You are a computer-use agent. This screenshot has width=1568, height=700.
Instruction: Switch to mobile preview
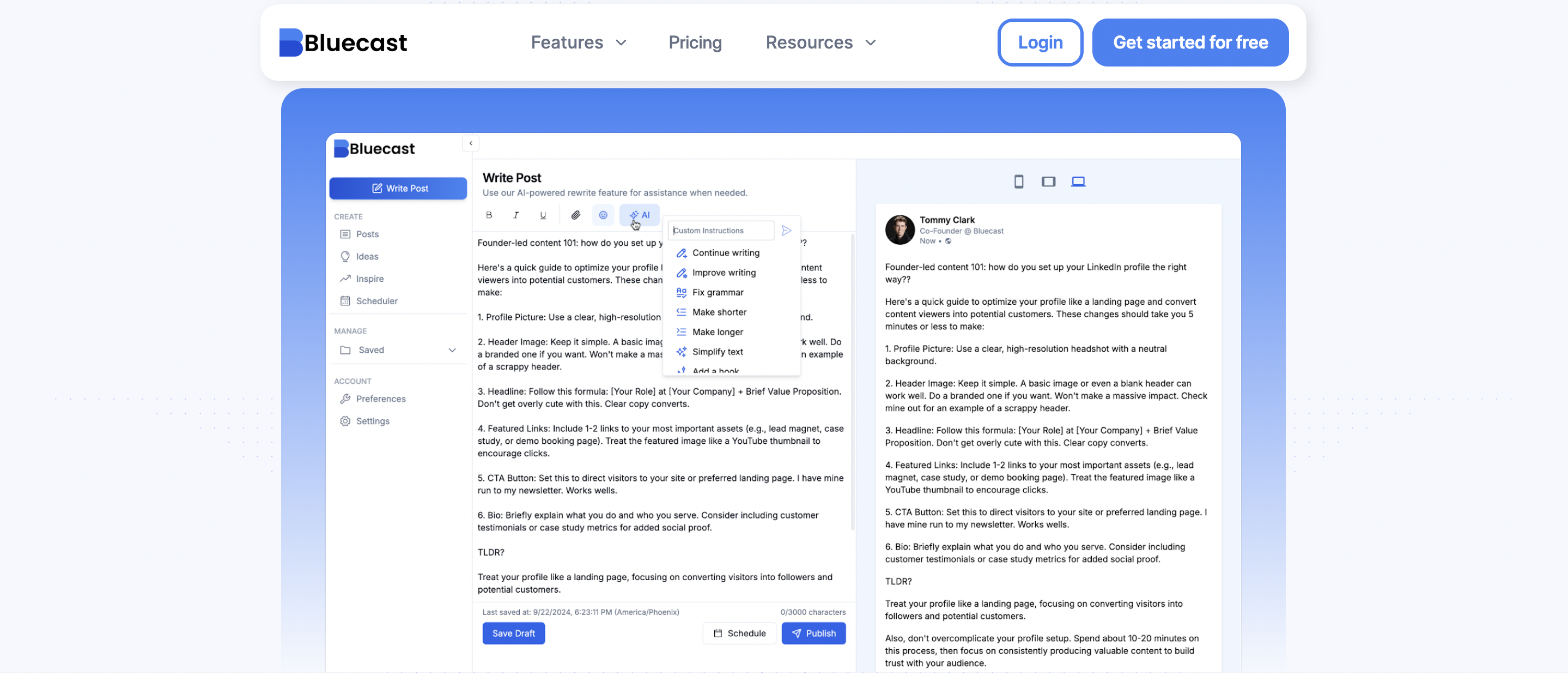(x=1018, y=181)
